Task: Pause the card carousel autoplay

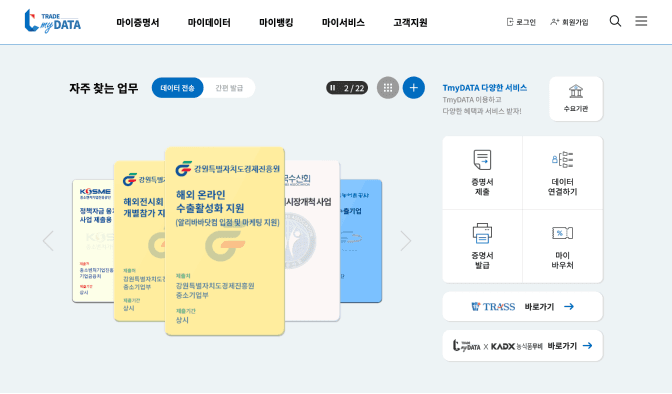Action: point(333,88)
